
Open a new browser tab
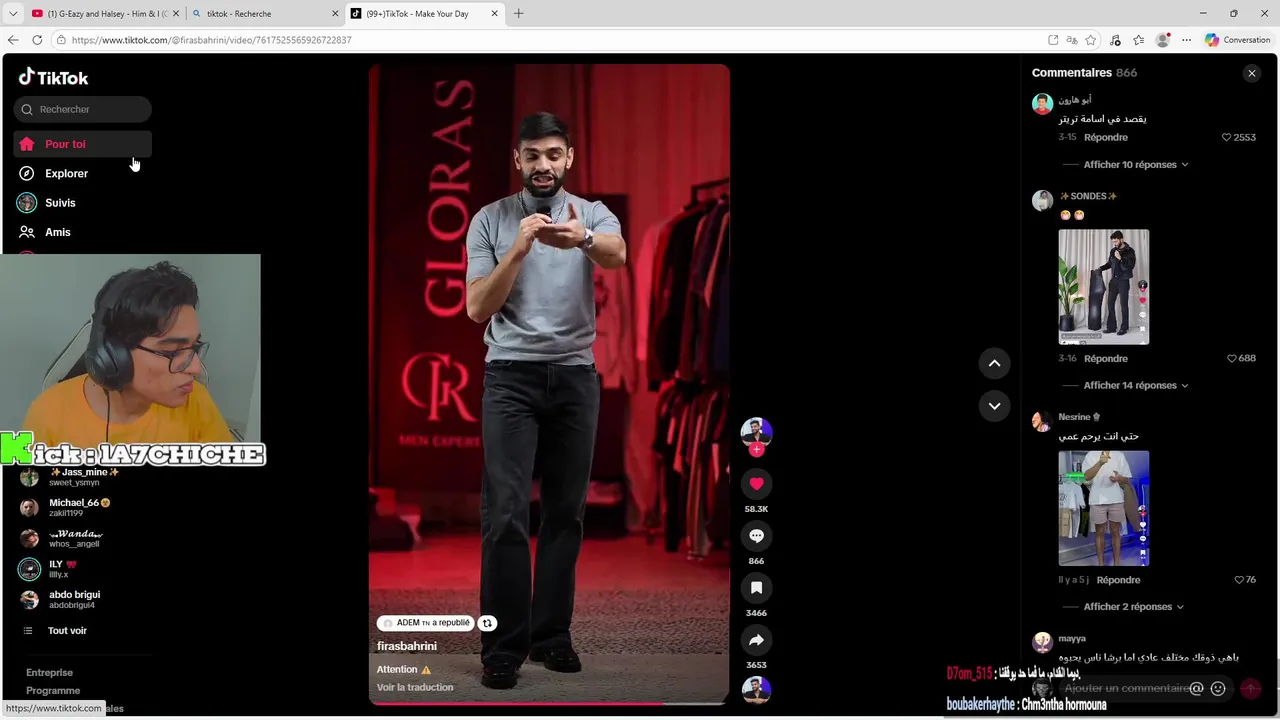(518, 14)
